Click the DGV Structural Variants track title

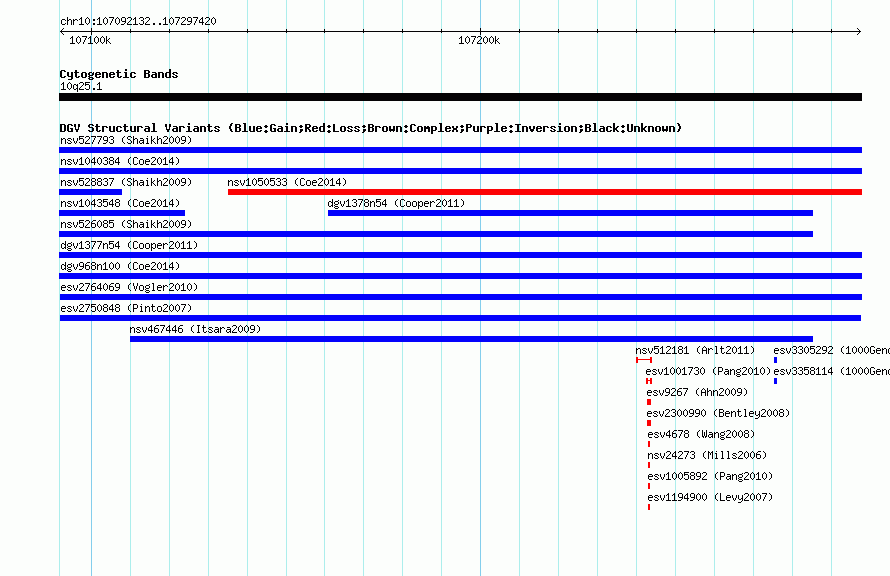(370, 128)
